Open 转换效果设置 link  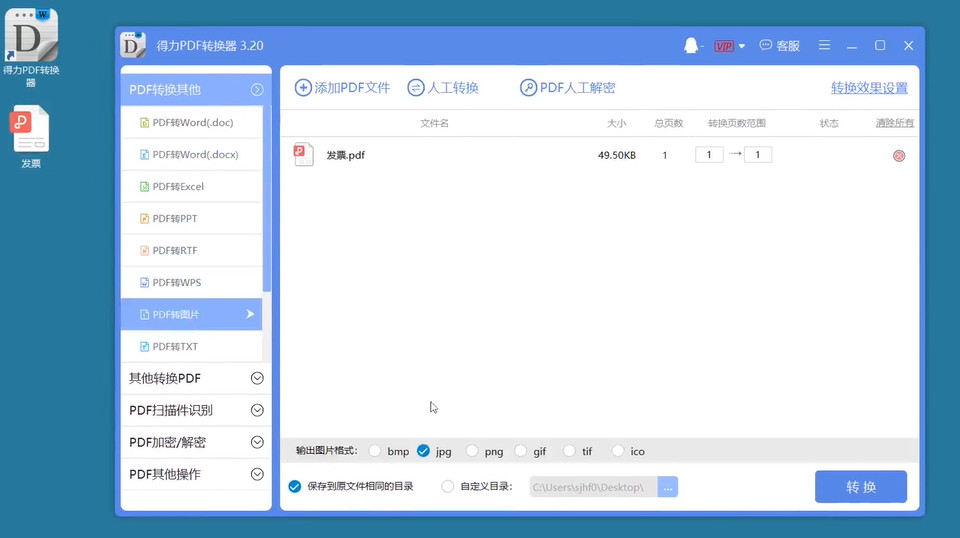pyautogui.click(x=869, y=88)
